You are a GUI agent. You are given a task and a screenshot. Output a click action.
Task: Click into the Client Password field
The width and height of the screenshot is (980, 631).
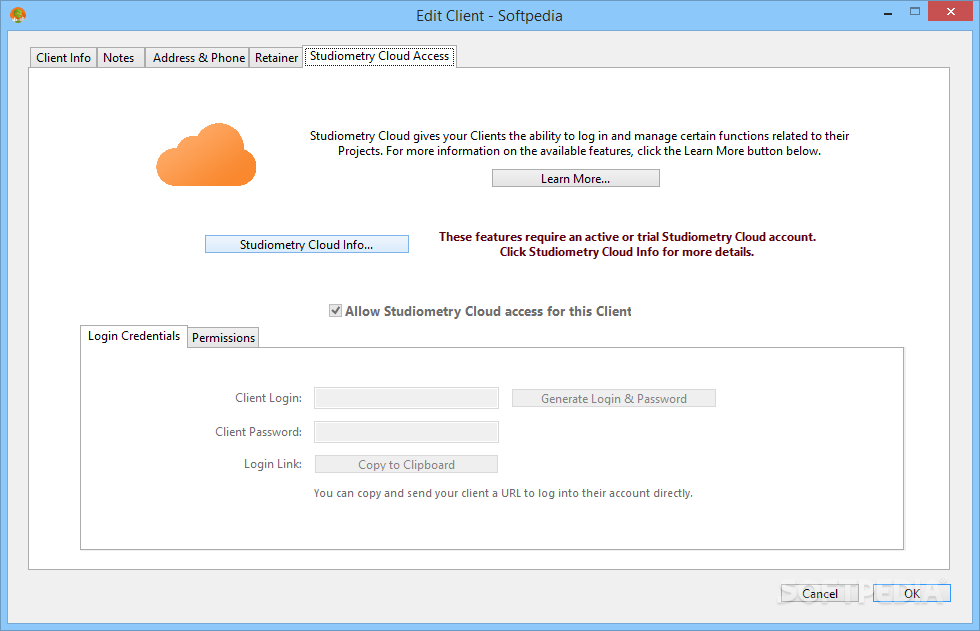(406, 432)
